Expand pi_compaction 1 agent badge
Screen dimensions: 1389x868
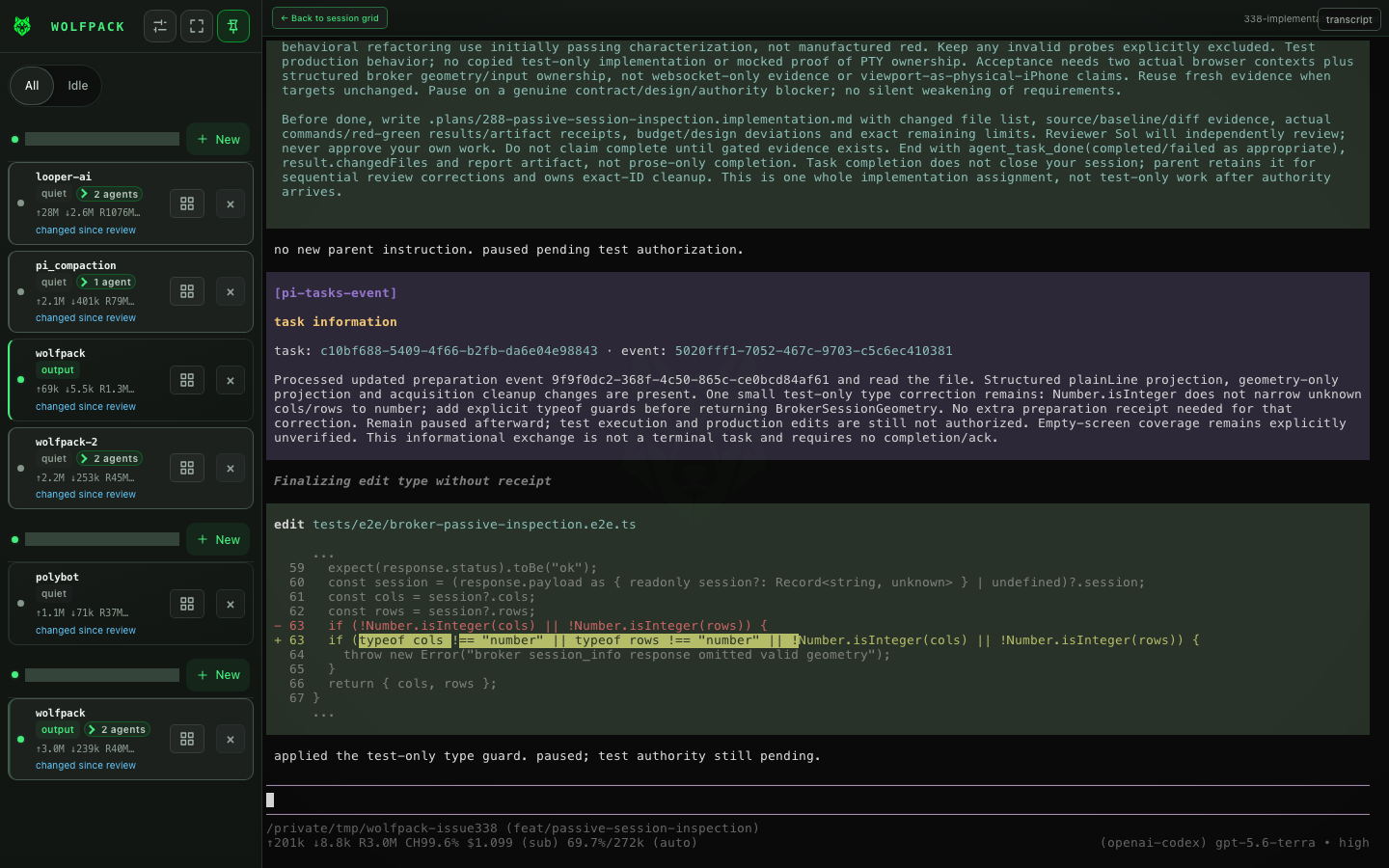[x=106, y=282]
